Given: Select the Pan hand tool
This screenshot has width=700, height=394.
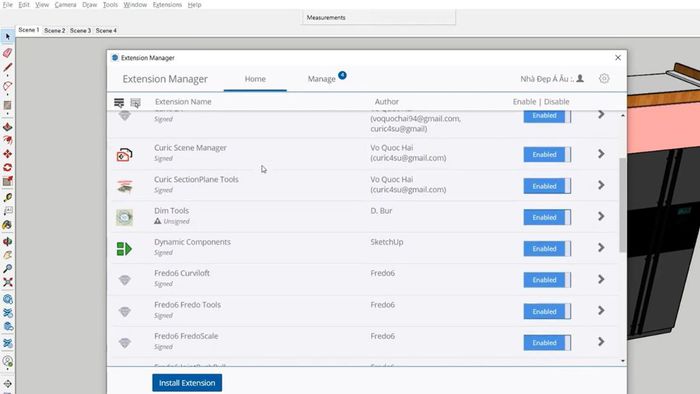Looking at the screenshot, I should click(7, 255).
